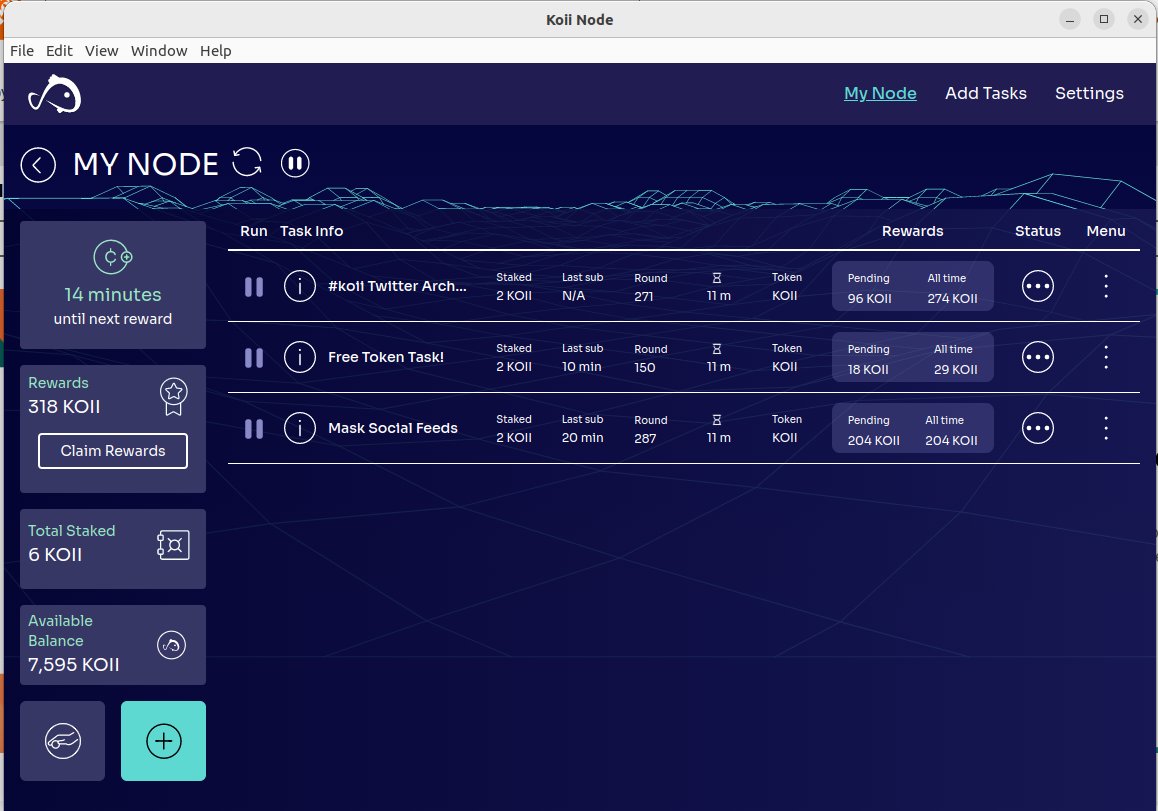
Task: Click the hourglass icon in Mask Social row
Action: pyautogui.click(x=716, y=420)
